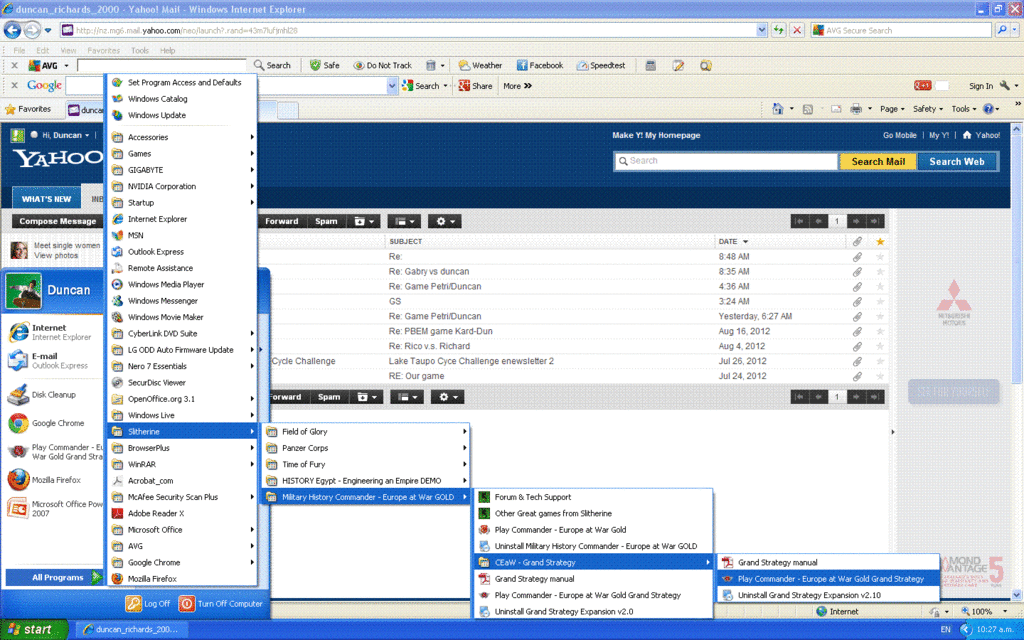Viewport: 1024px width, 640px height.
Task: Click Facebook button in AVG toolbar
Action: [x=540, y=65]
